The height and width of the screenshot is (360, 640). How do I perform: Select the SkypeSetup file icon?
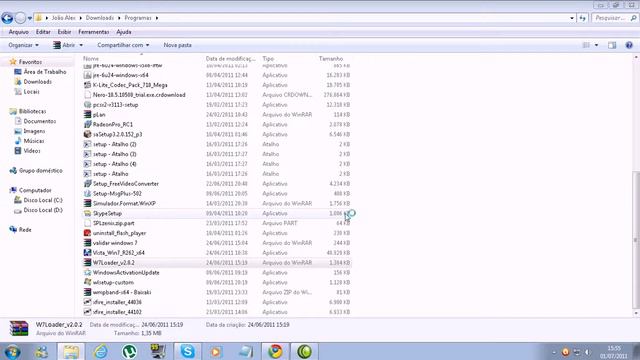click(x=87, y=213)
